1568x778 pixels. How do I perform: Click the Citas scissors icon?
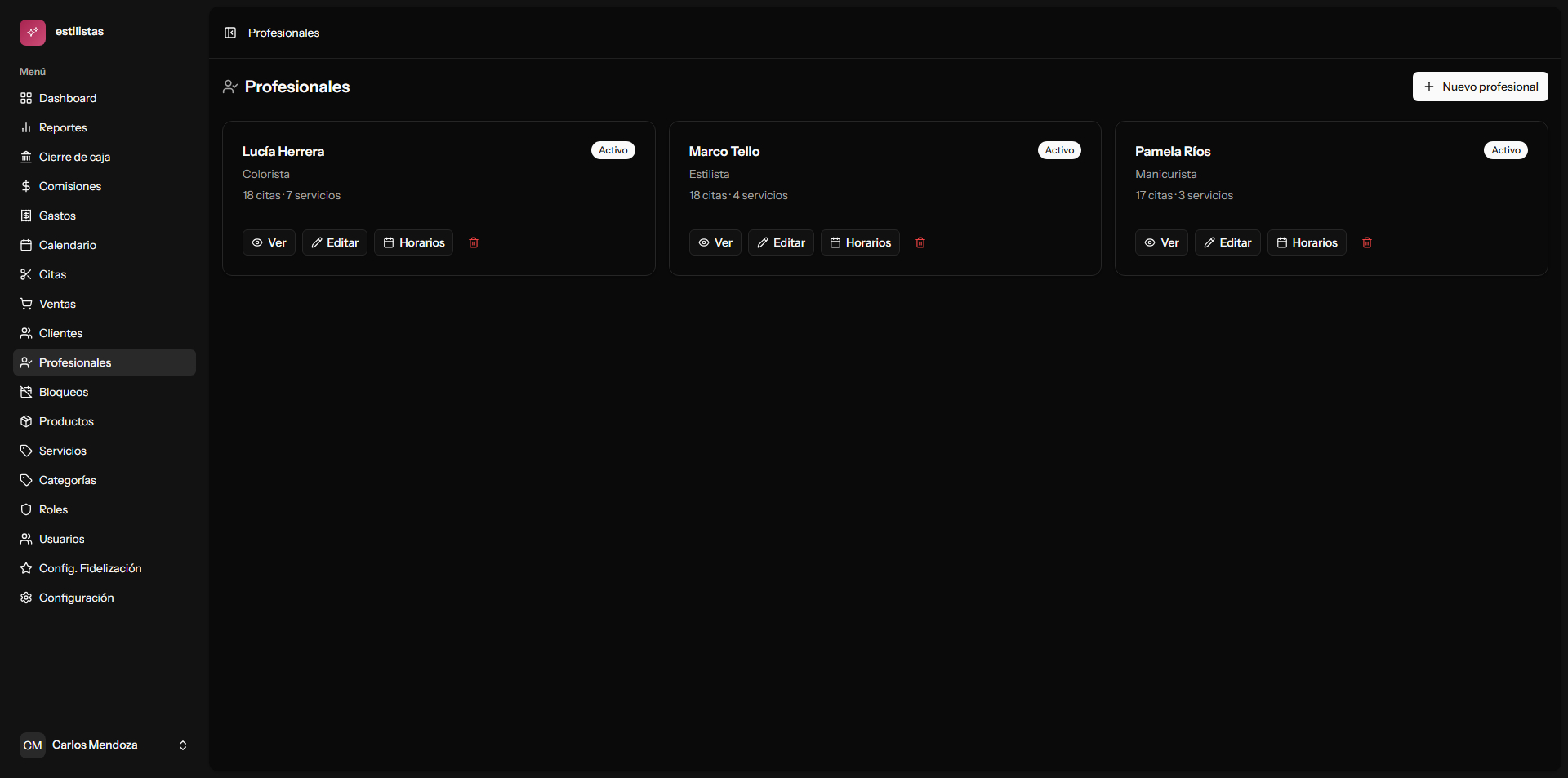coord(25,274)
